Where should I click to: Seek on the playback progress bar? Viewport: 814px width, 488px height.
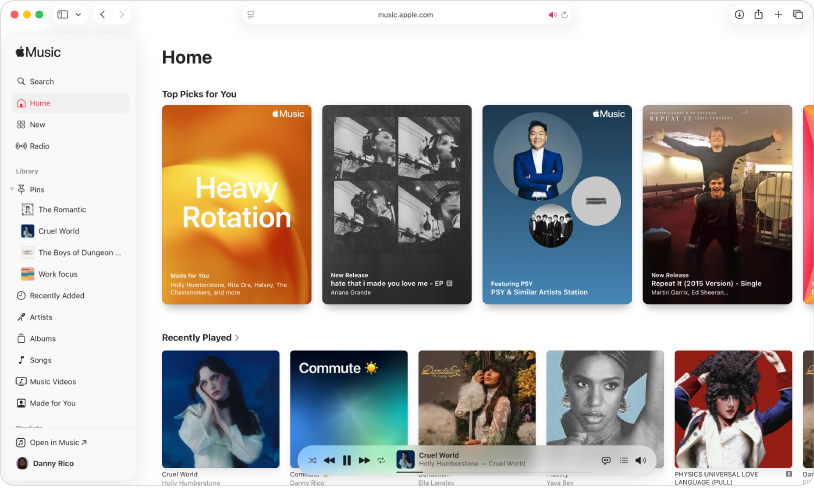coord(493,472)
